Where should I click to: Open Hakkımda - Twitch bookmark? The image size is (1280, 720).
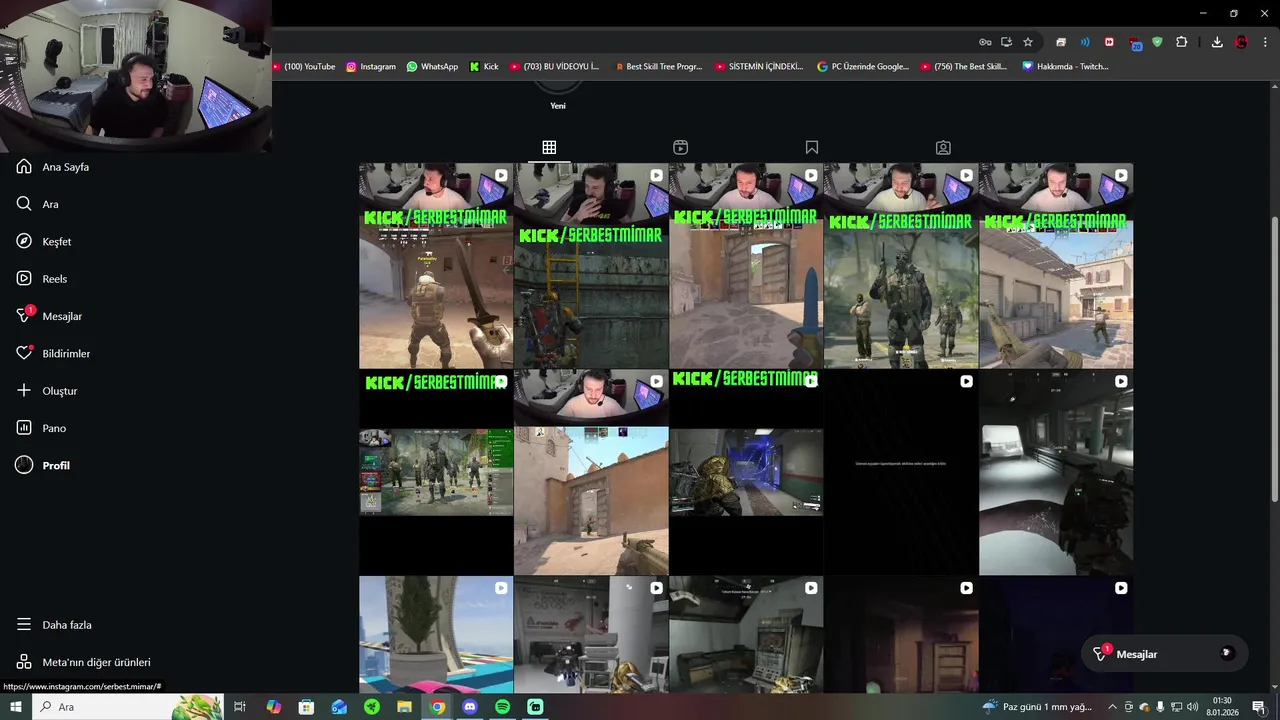[x=1065, y=67]
